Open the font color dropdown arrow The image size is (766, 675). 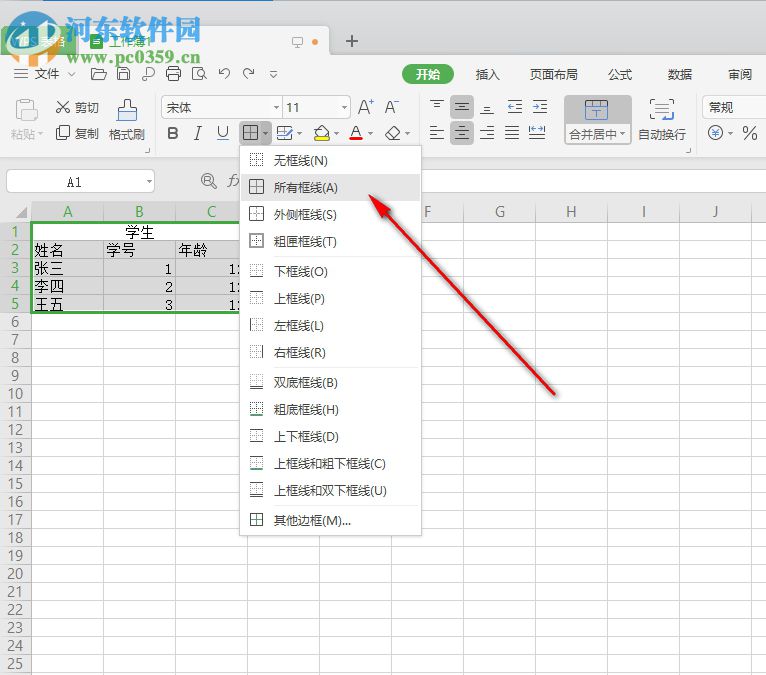[370, 133]
